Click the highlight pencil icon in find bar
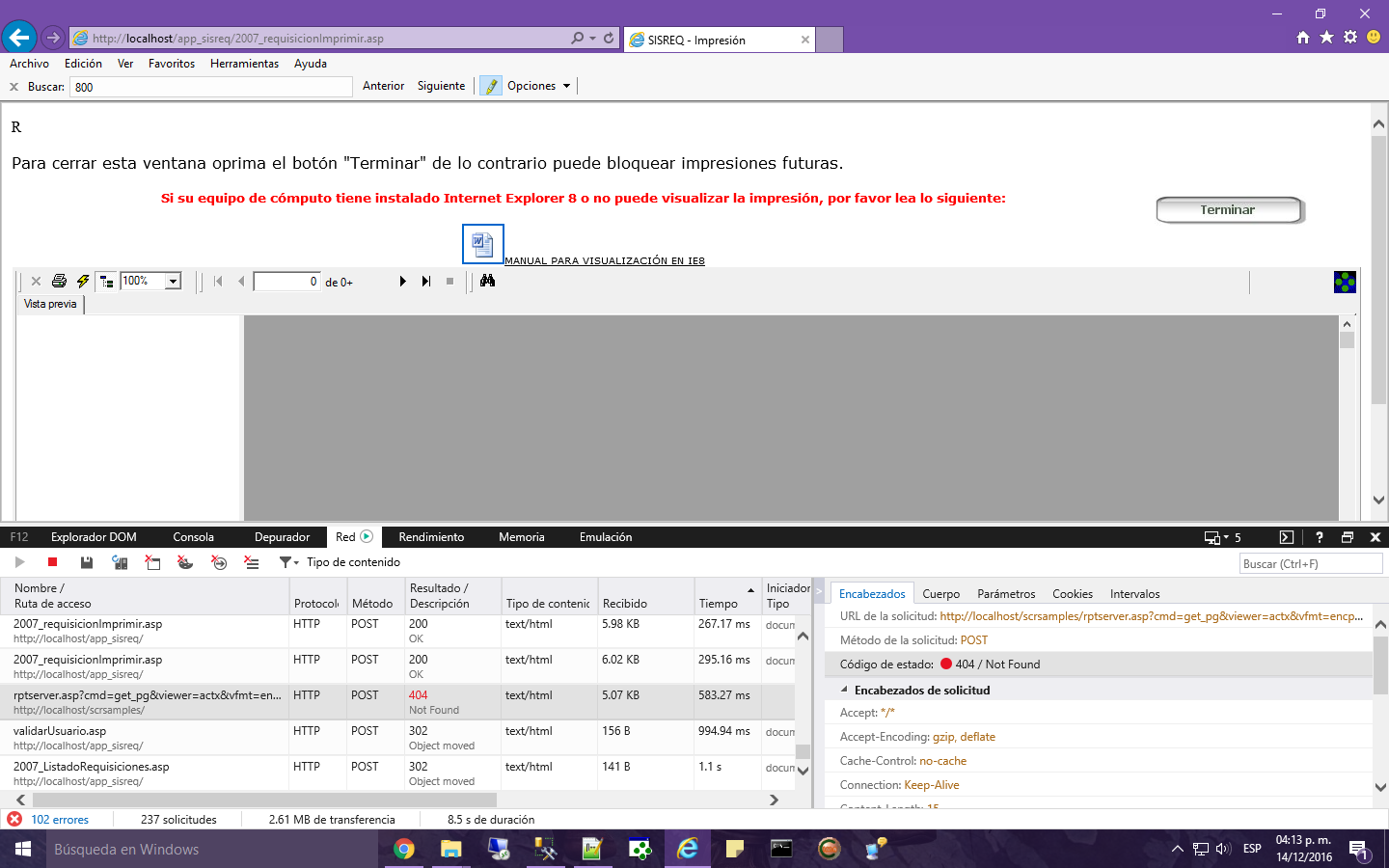Screen dimensions: 1389x868 491,86
